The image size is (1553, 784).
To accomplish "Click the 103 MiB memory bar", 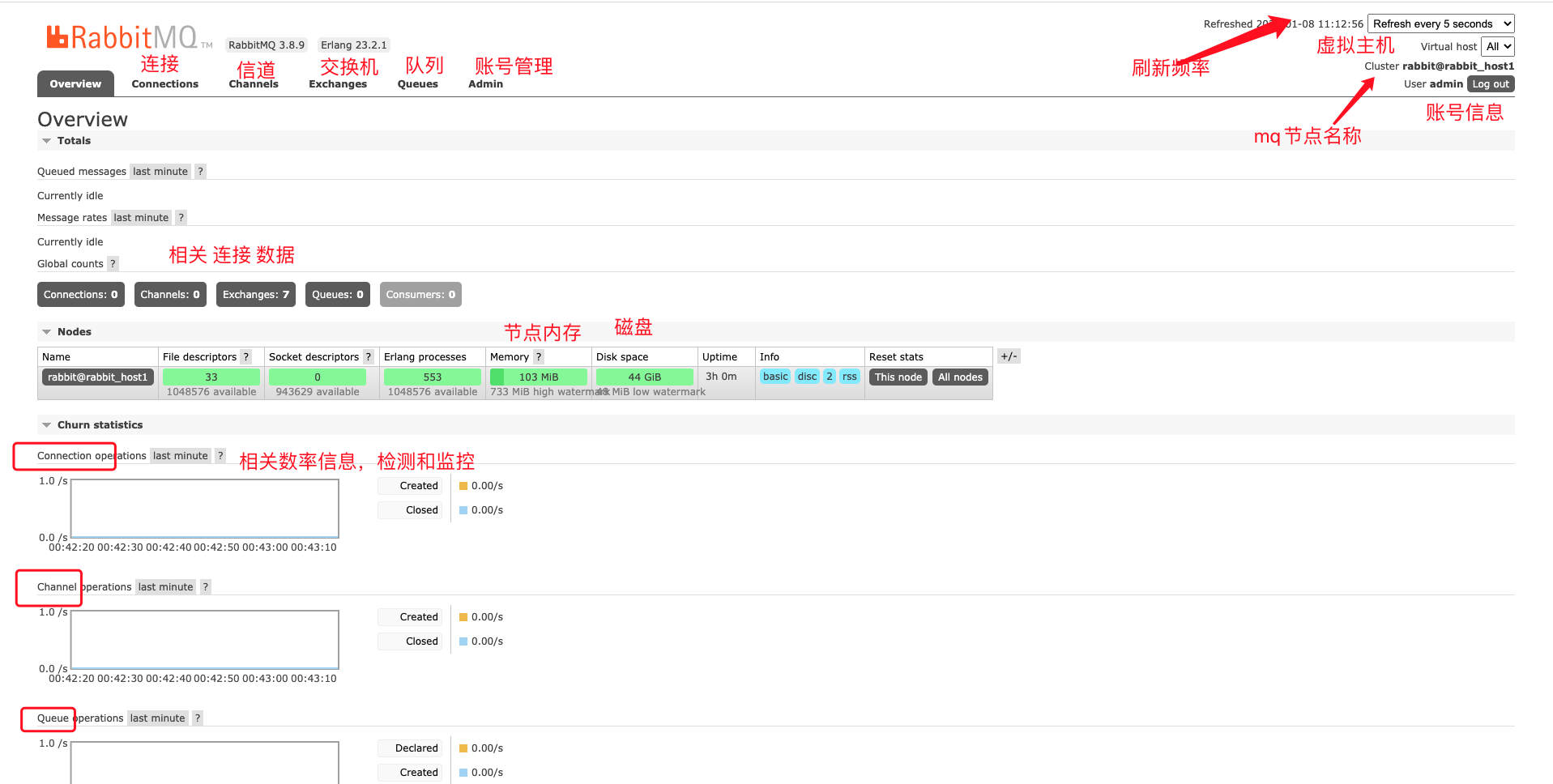I will coord(539,377).
